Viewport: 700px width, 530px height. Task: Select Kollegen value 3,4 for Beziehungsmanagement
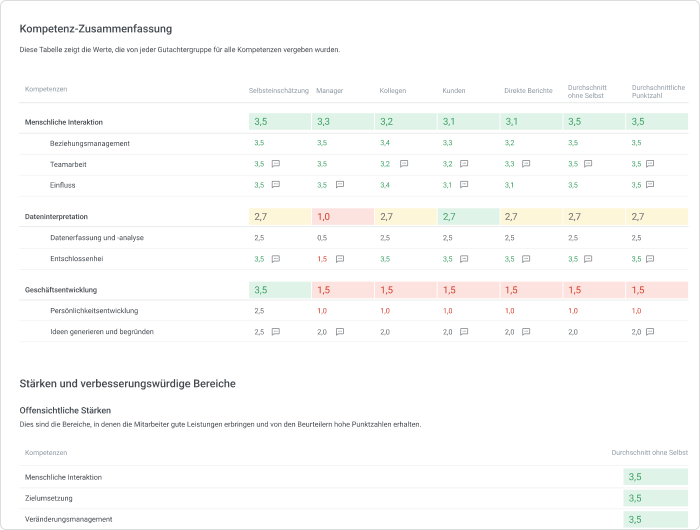pos(385,143)
